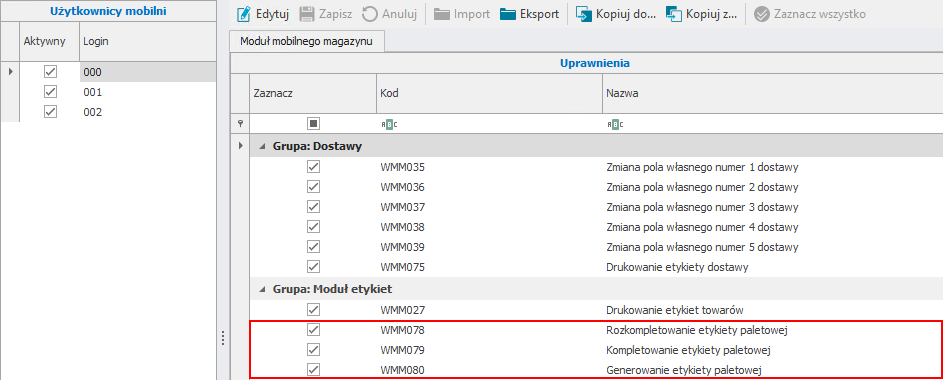Select user login 000
The width and height of the screenshot is (943, 380).
[x=147, y=72]
